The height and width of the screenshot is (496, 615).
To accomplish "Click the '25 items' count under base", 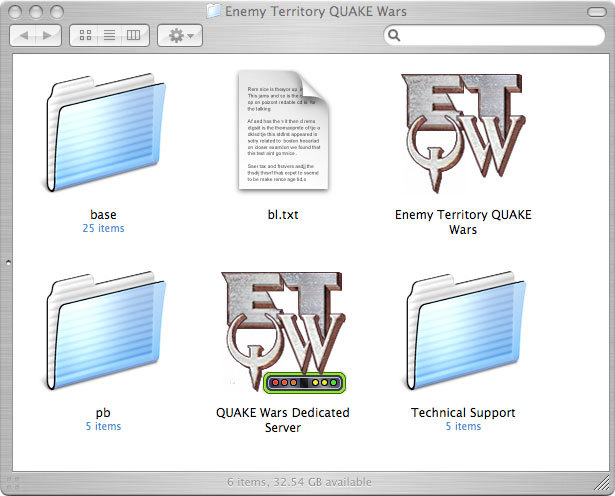I will coord(104,228).
